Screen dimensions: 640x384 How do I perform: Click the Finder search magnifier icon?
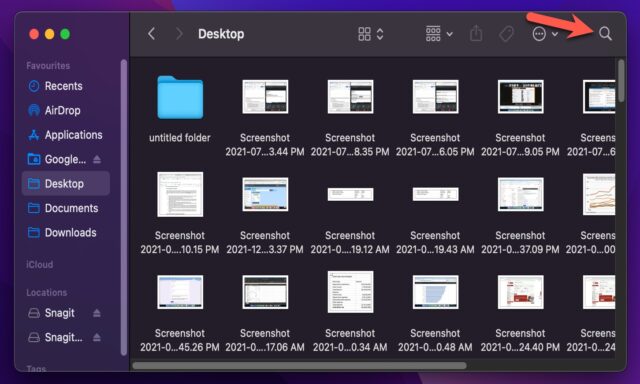tap(605, 34)
